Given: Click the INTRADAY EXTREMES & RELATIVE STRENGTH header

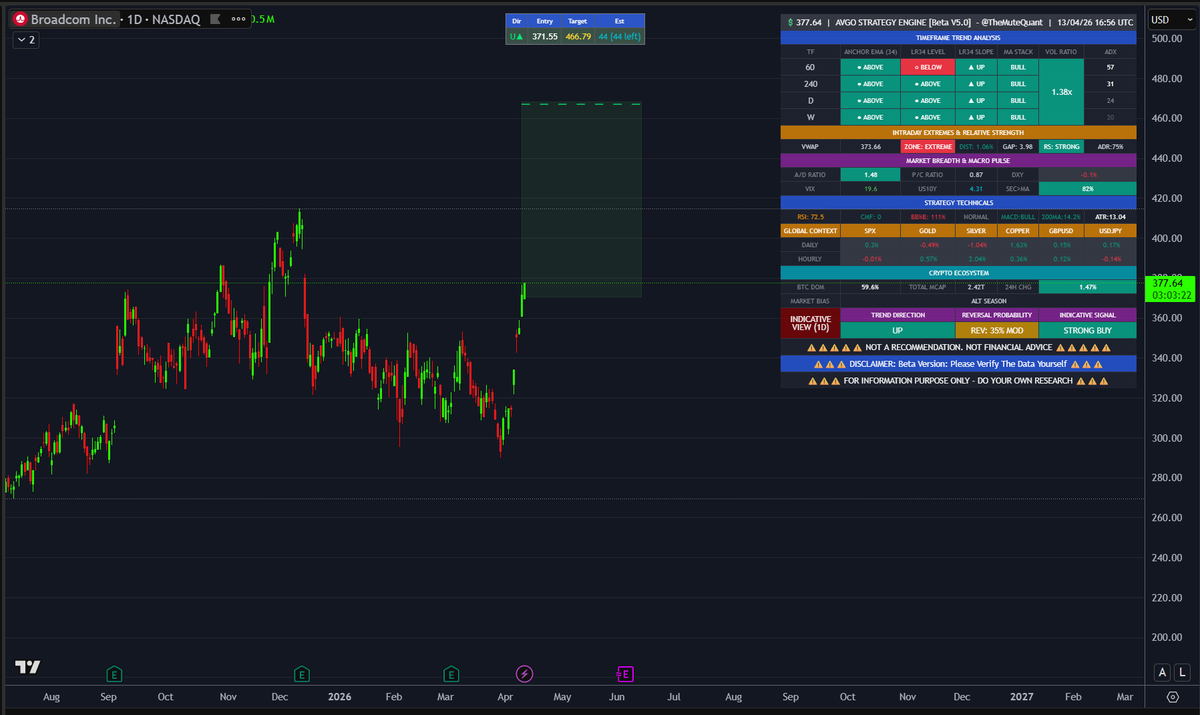Looking at the screenshot, I should (x=959, y=132).
